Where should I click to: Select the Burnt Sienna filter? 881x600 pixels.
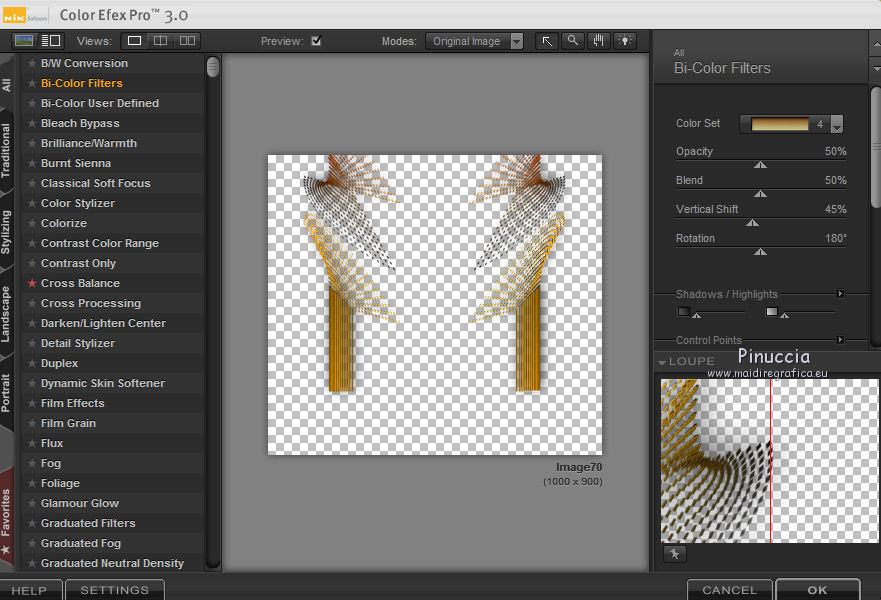coord(76,163)
